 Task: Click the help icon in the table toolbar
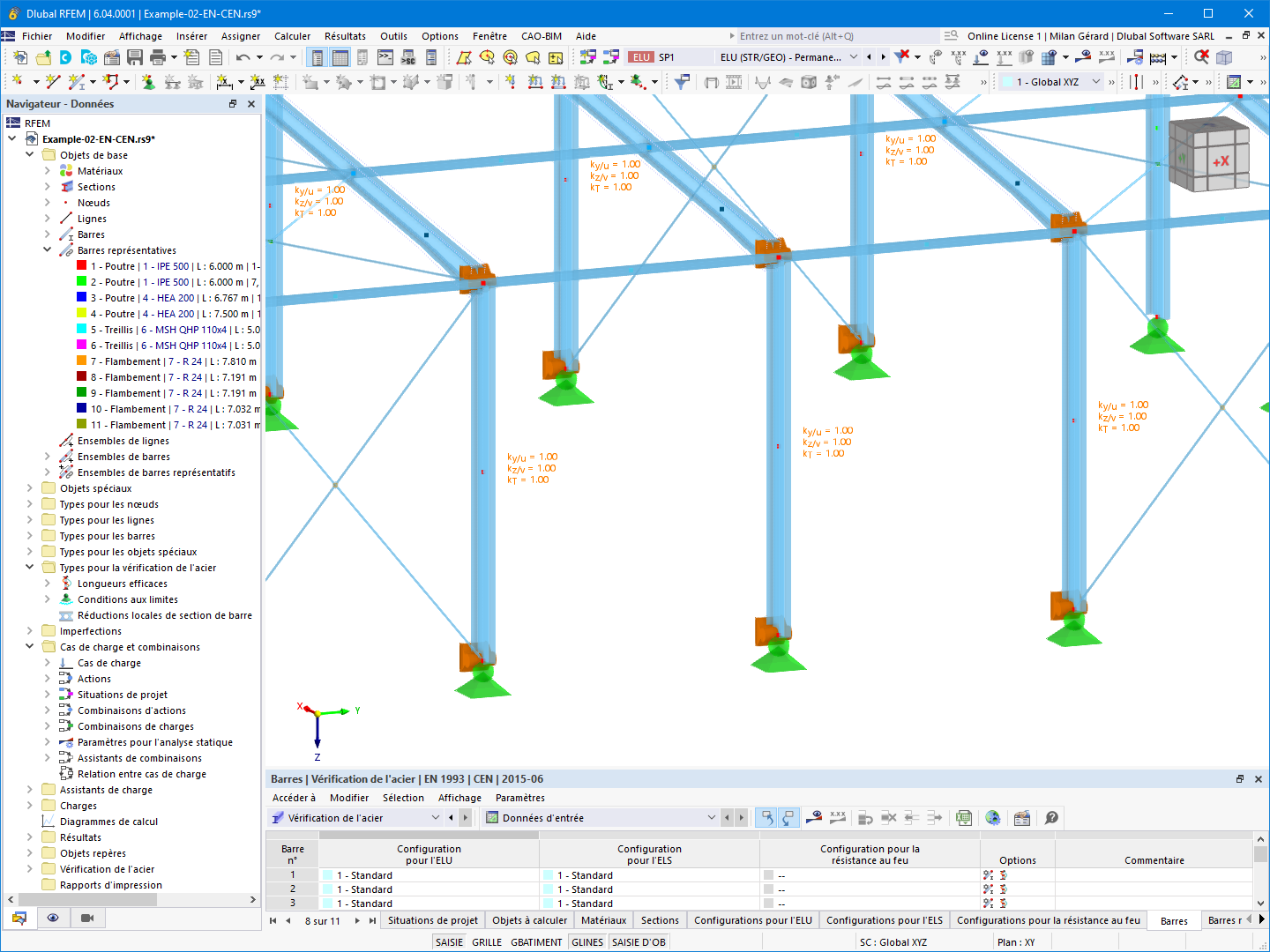coord(1051,818)
